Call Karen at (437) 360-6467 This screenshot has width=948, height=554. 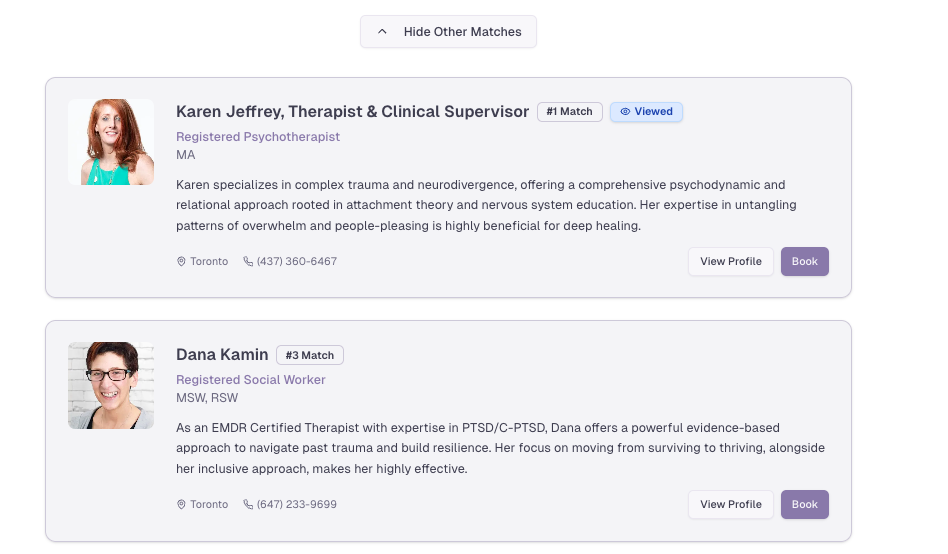point(297,262)
